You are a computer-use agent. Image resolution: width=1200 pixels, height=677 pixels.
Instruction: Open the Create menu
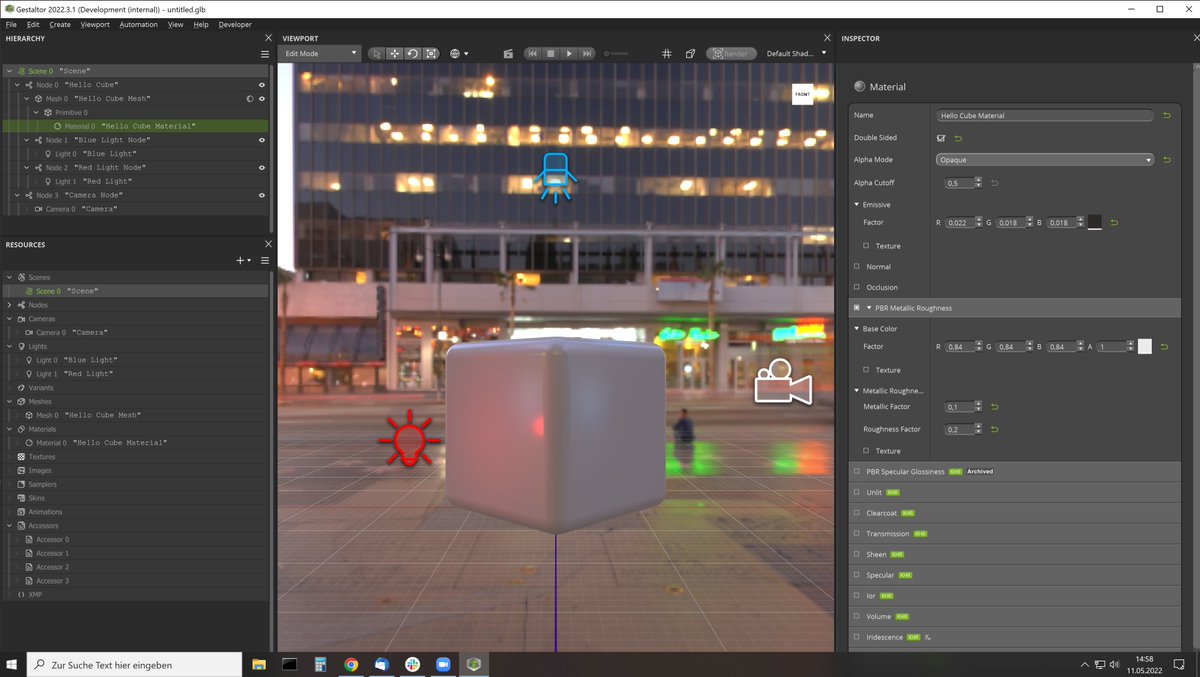coord(60,24)
